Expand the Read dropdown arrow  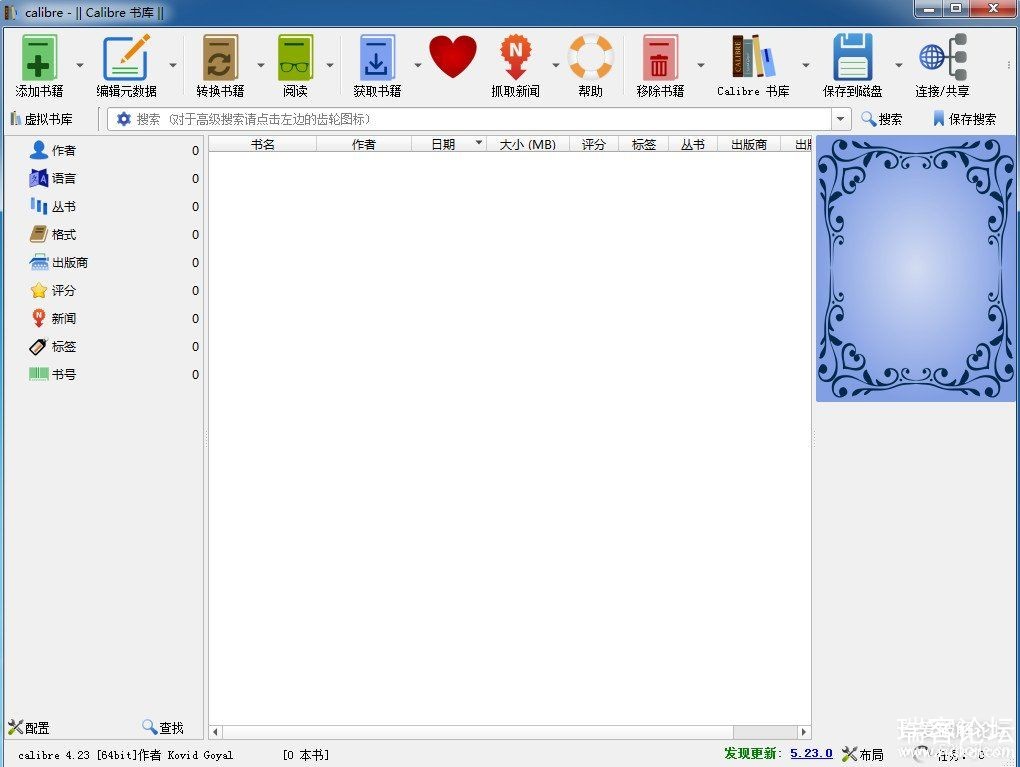click(x=330, y=65)
